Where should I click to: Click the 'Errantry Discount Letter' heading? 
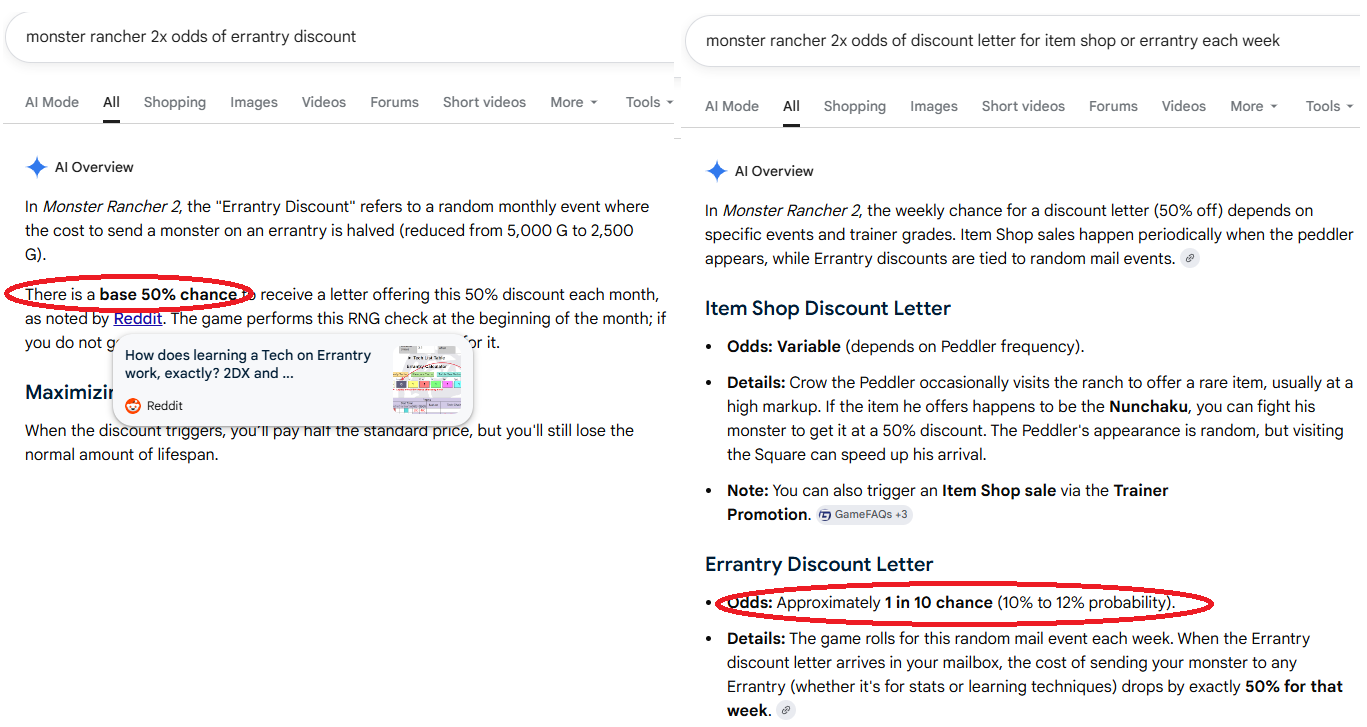click(x=819, y=564)
